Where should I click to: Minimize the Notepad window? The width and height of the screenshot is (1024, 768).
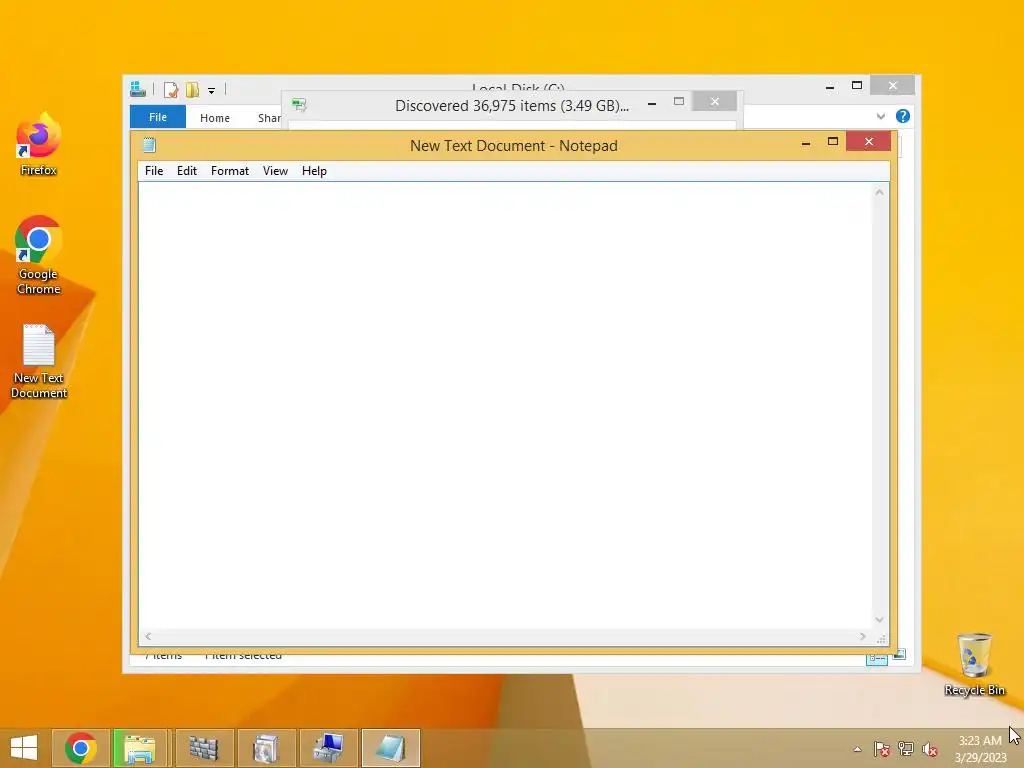tap(806, 142)
